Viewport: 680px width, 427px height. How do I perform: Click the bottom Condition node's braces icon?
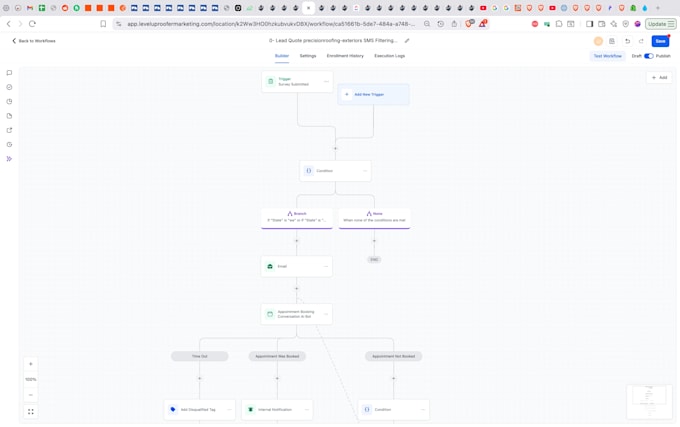pyautogui.click(x=367, y=409)
